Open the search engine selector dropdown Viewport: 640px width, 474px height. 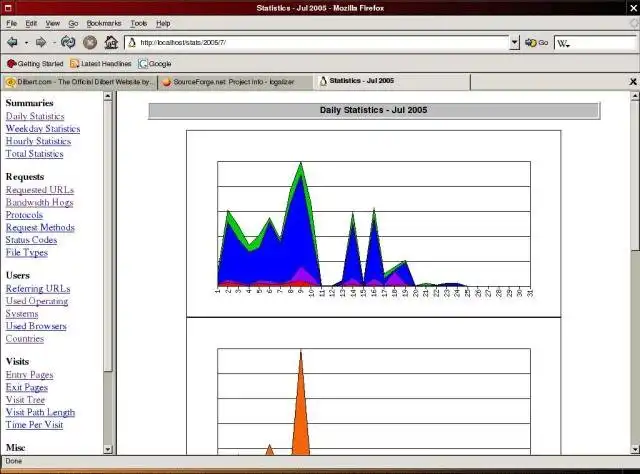[x=563, y=43]
